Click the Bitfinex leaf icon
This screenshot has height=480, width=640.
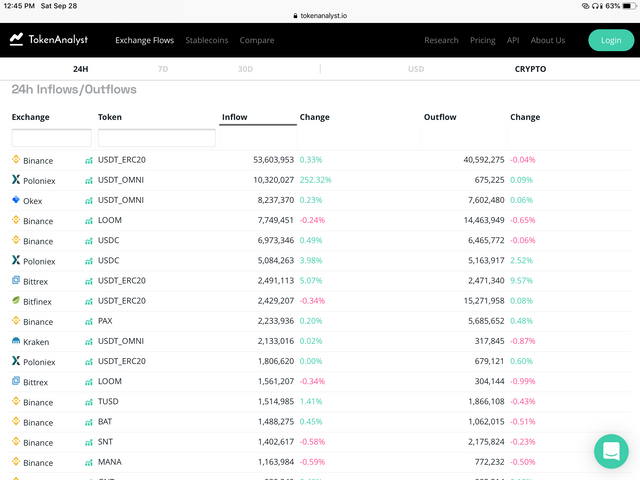pyautogui.click(x=16, y=301)
